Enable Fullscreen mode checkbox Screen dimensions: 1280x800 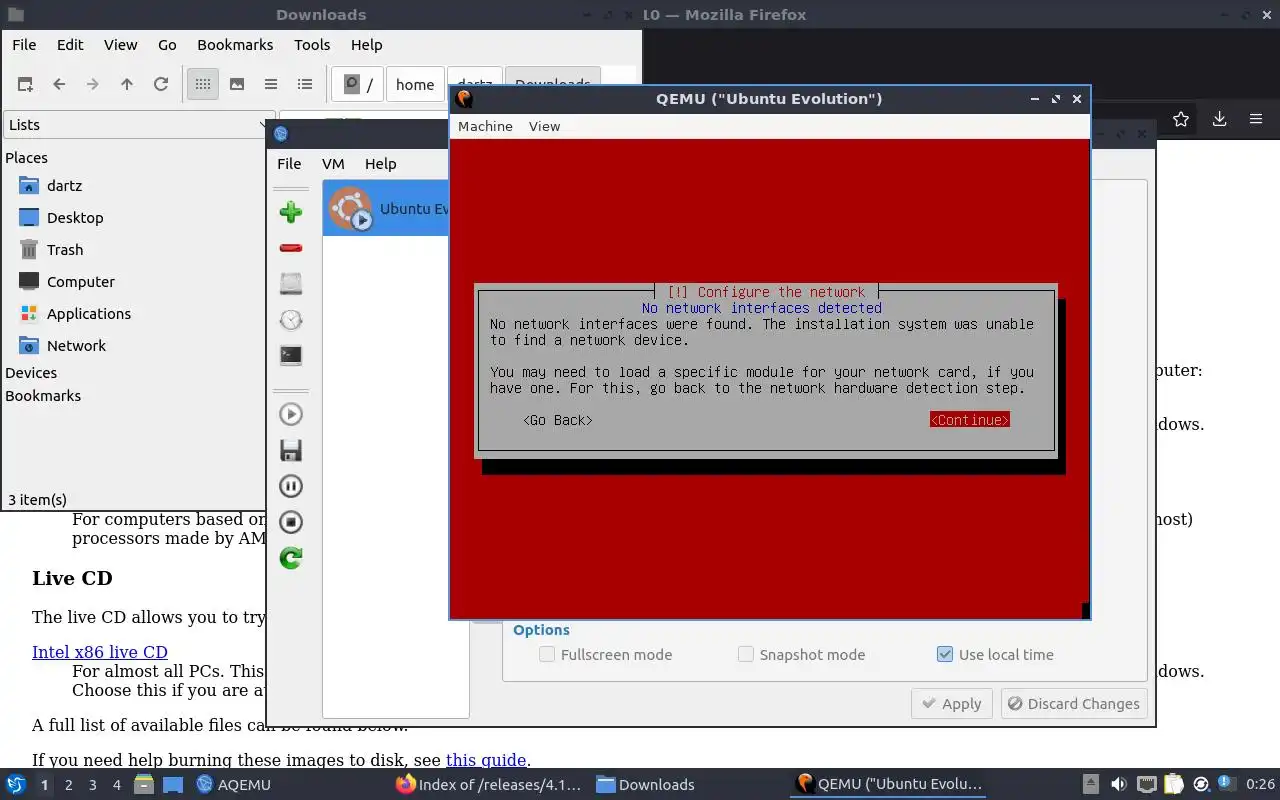coord(547,654)
